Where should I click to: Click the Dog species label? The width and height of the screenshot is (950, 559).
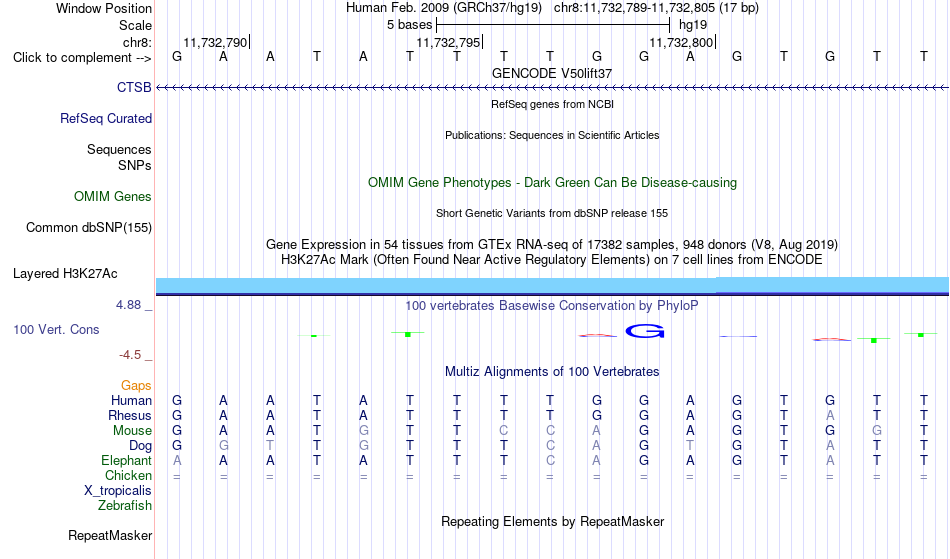coord(140,446)
